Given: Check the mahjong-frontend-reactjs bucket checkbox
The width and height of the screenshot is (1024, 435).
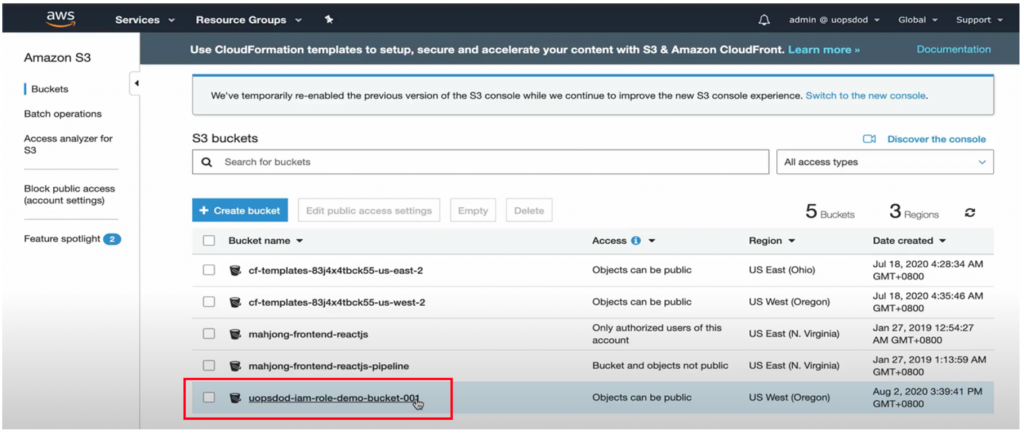Looking at the screenshot, I should pos(209,333).
